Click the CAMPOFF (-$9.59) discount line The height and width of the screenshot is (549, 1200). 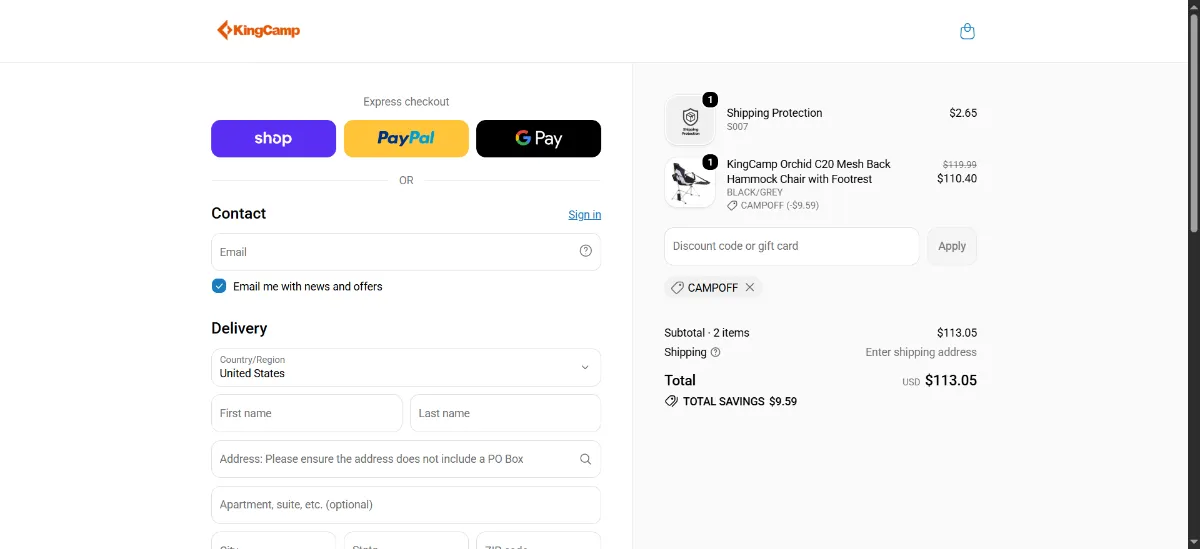773,205
